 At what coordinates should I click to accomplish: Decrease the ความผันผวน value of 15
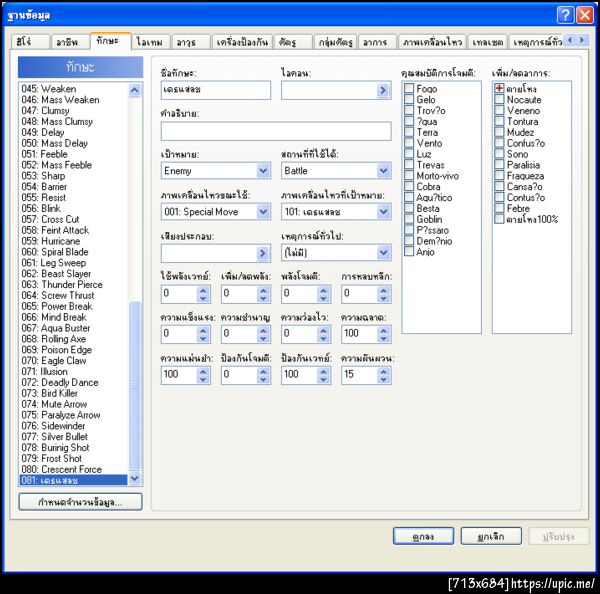coord(383,379)
